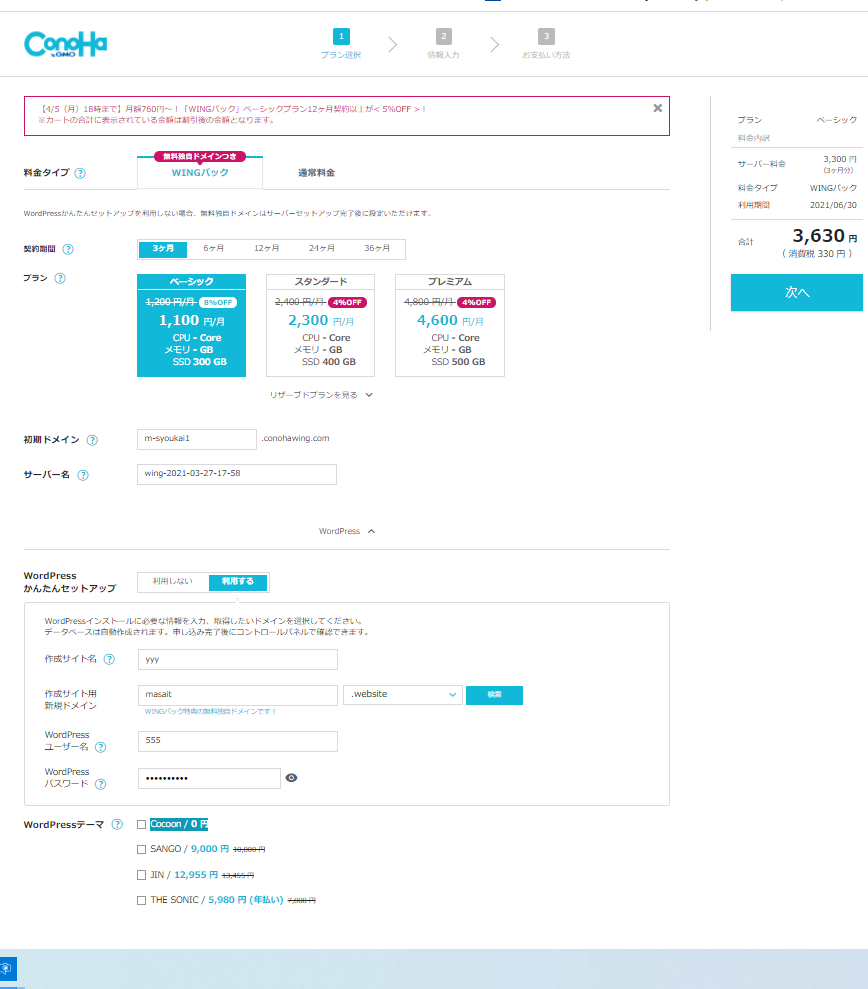The width and height of the screenshot is (868, 989).
Task: Open help icon next to 初期ドメイン
Action: pyautogui.click(x=92, y=440)
